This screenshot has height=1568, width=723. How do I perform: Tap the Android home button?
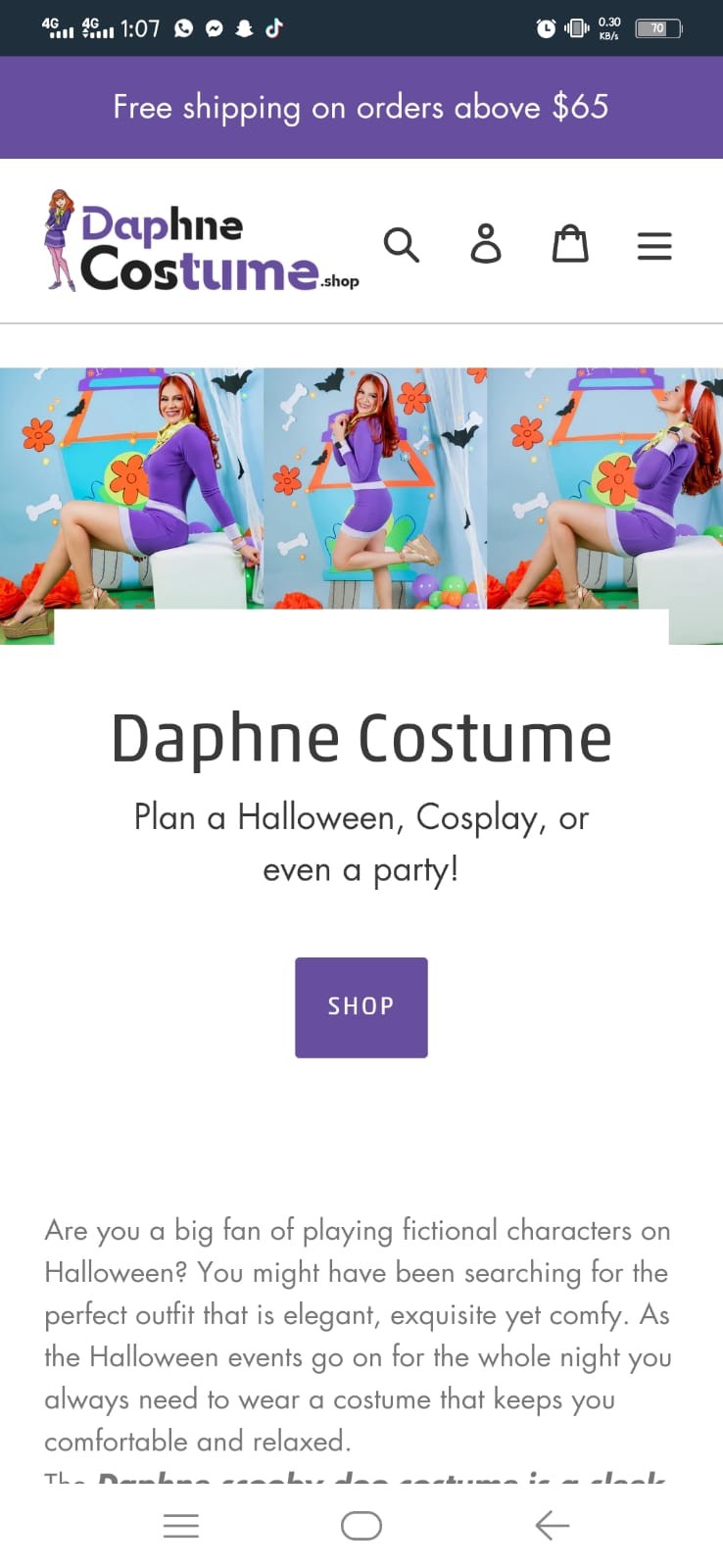[361, 1526]
